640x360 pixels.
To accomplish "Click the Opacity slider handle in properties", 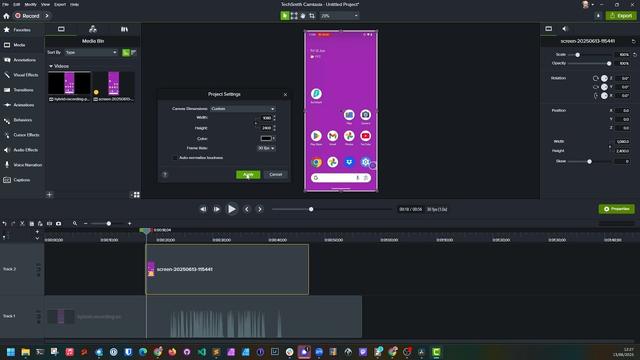I will pos(609,64).
